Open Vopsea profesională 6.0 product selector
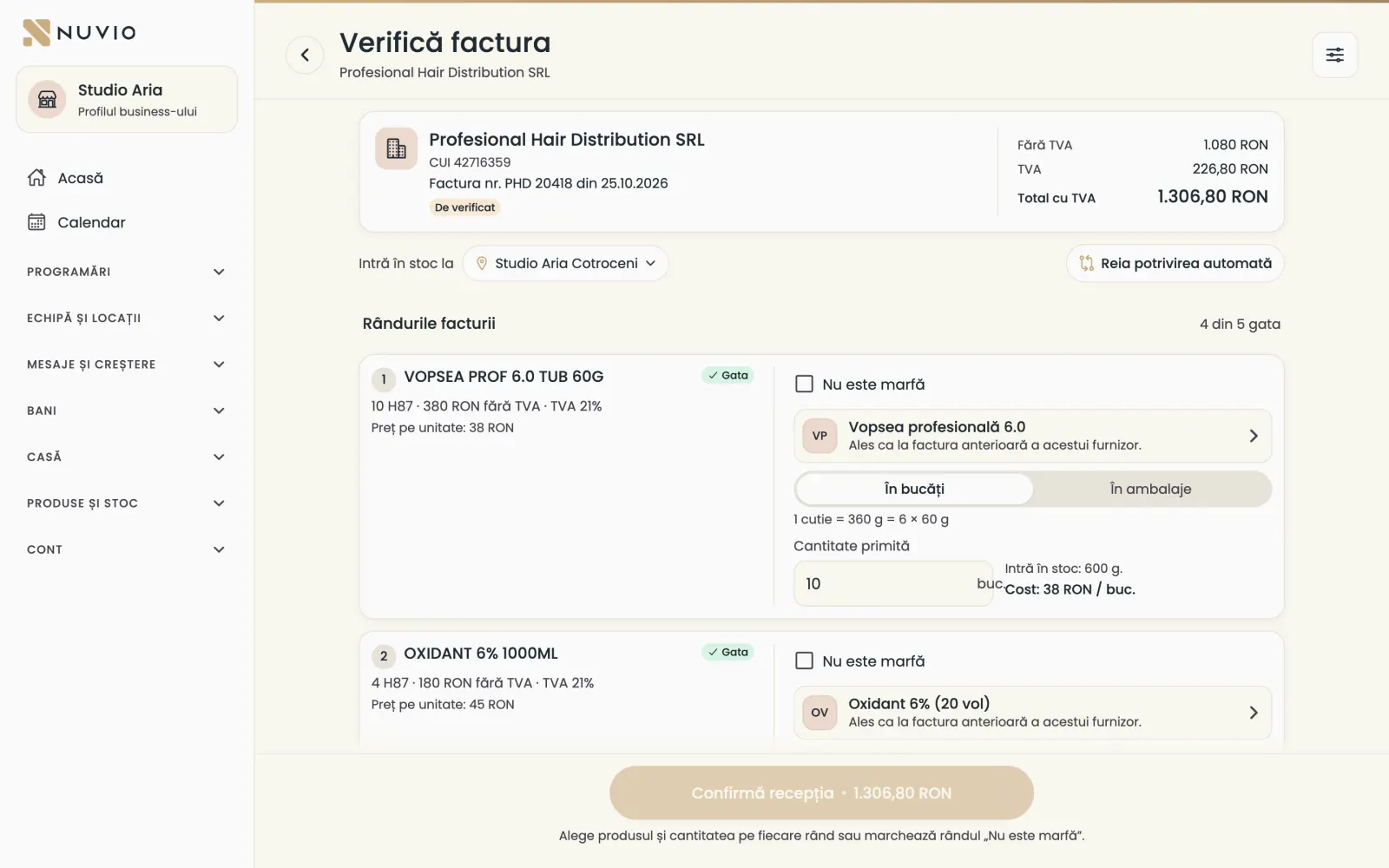 coord(1032,436)
